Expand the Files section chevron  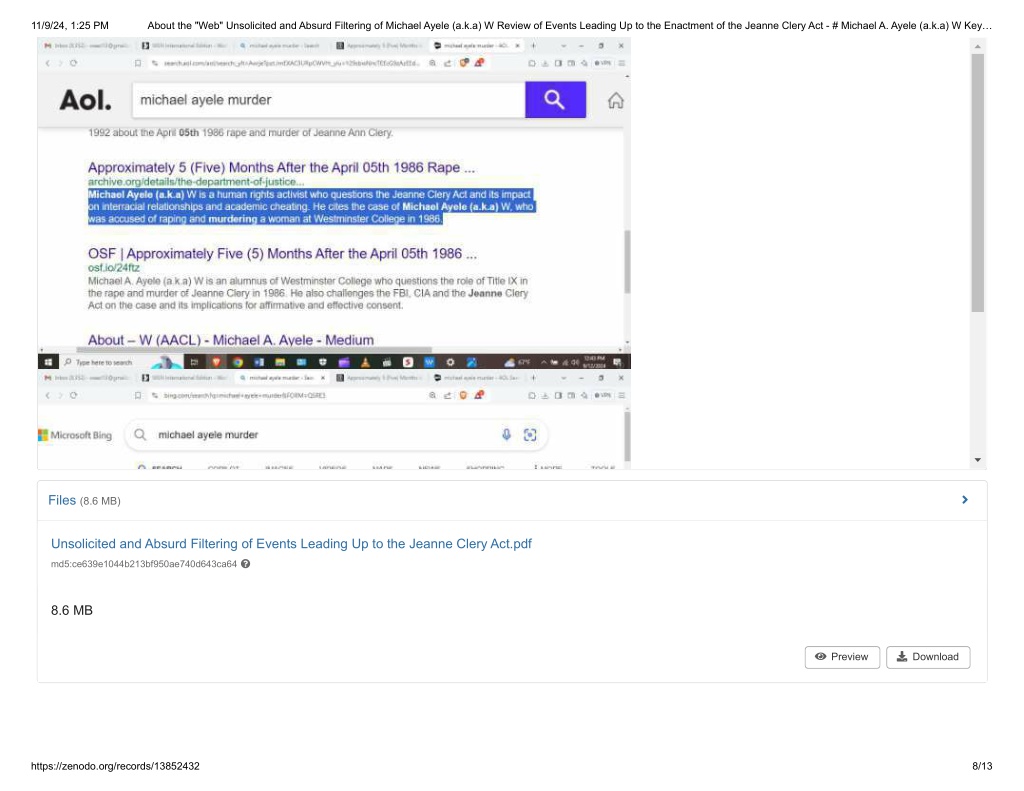coord(965,500)
